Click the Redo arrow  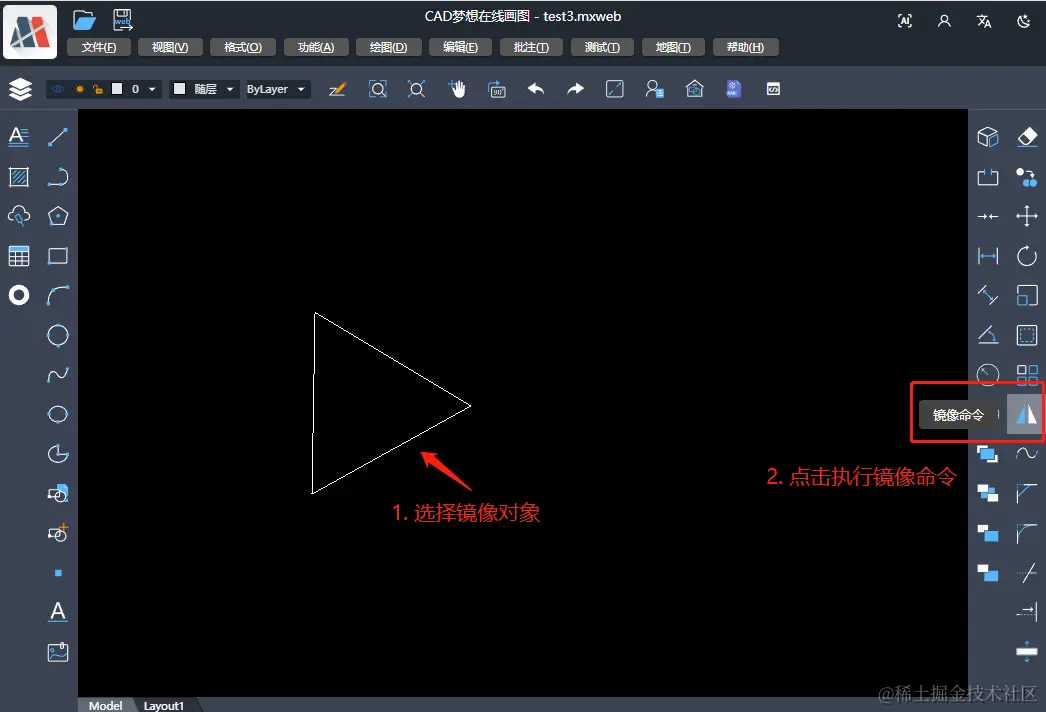click(x=575, y=89)
